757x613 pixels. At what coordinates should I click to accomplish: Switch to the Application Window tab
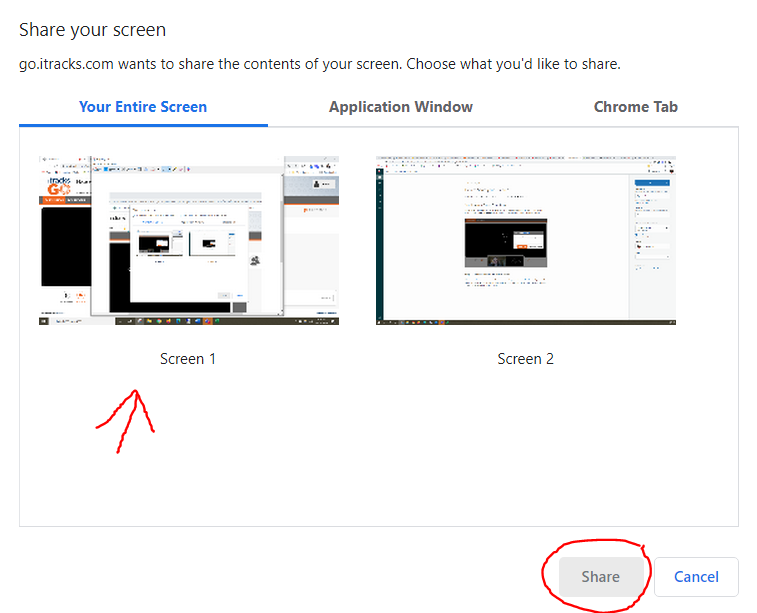401,107
